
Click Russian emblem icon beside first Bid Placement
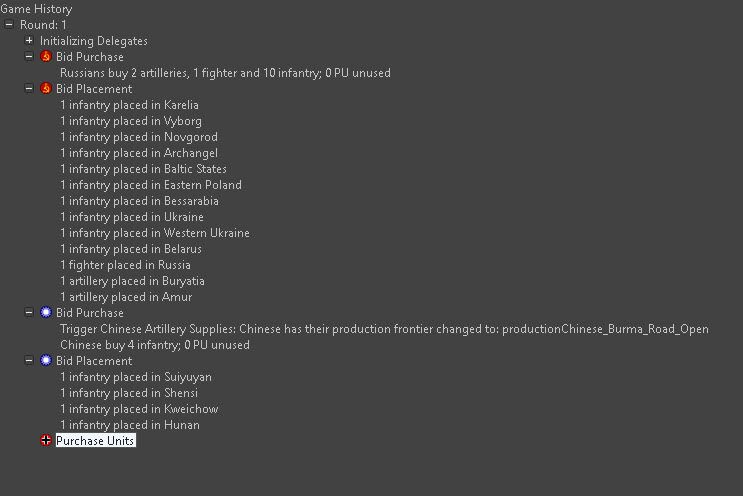pyautogui.click(x=46, y=89)
